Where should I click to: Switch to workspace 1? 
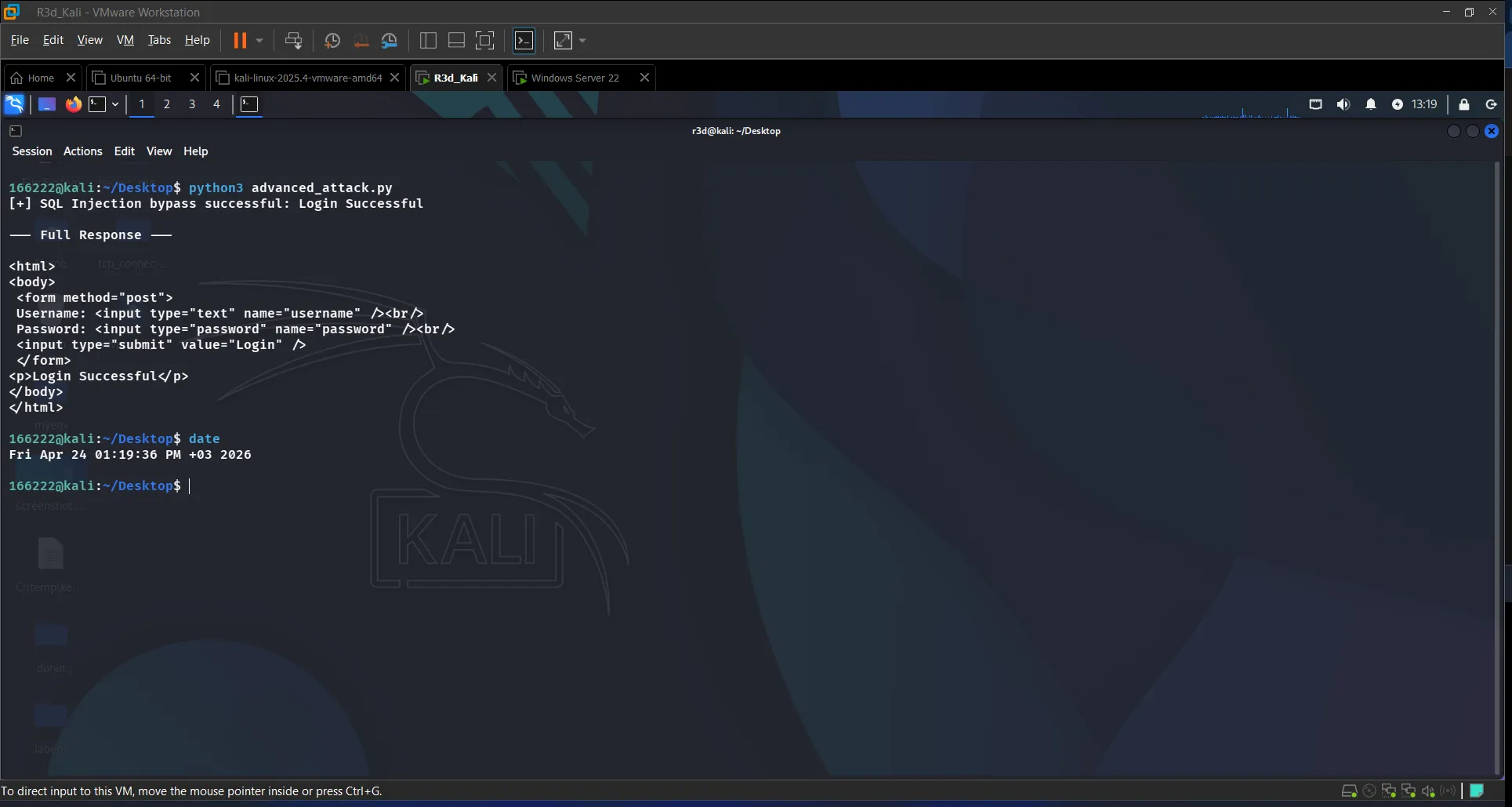pos(141,104)
